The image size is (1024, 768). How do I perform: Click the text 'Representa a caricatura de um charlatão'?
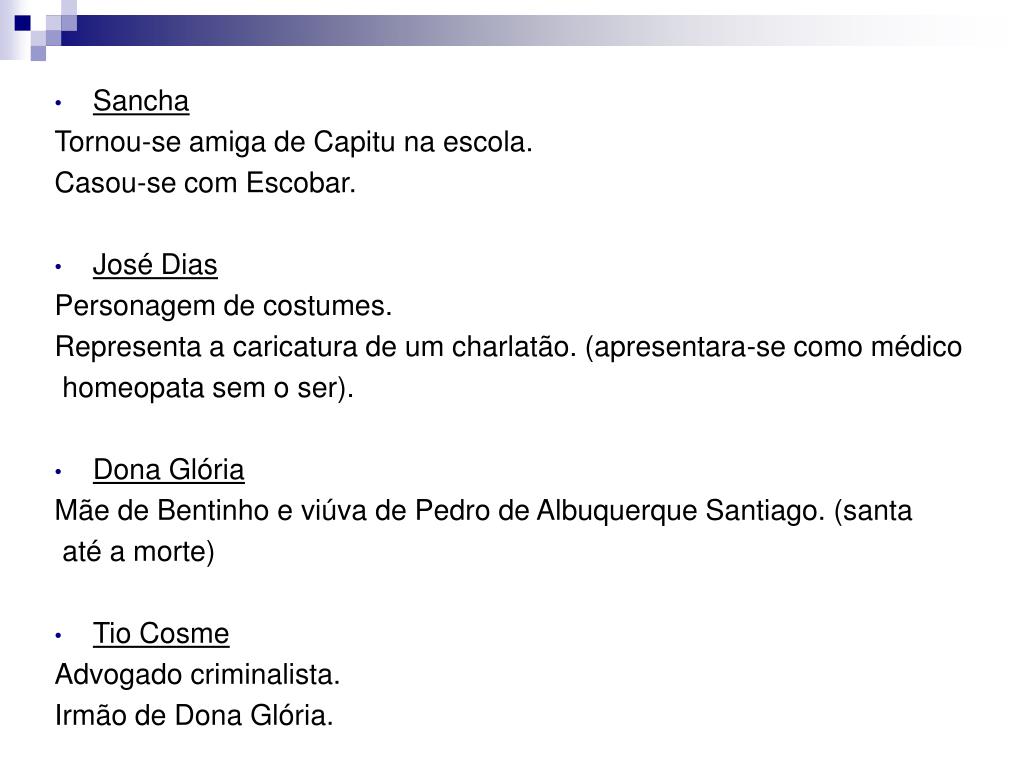click(x=315, y=347)
